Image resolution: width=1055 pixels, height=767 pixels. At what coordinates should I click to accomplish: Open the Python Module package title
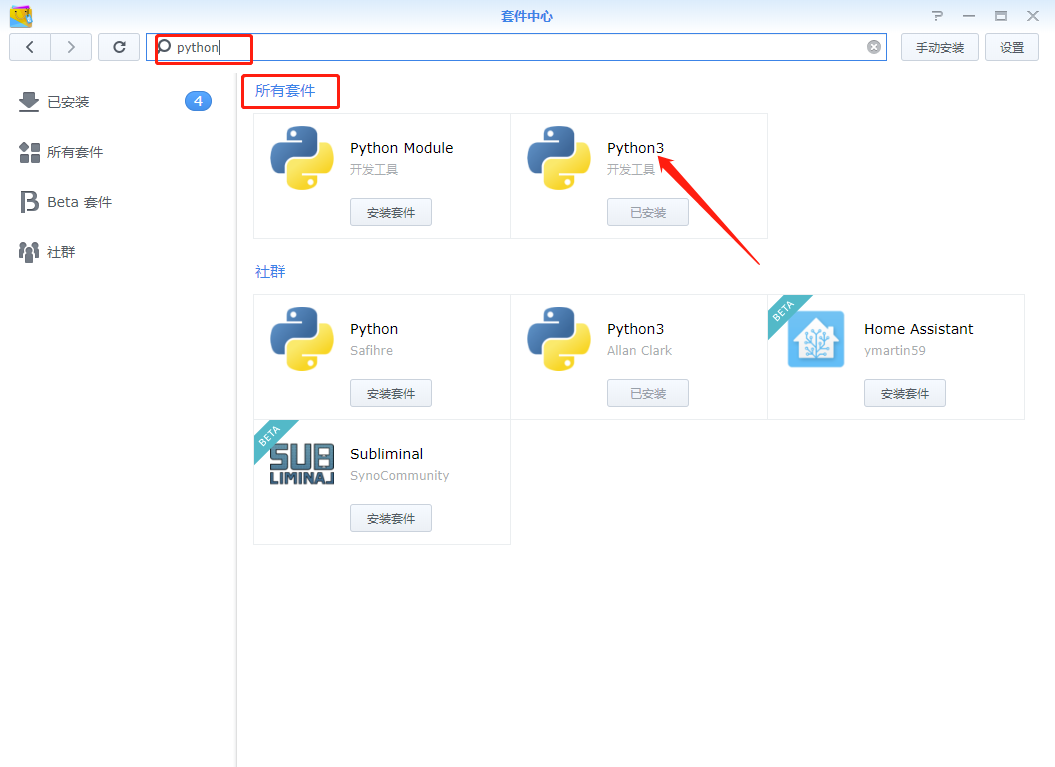(402, 148)
